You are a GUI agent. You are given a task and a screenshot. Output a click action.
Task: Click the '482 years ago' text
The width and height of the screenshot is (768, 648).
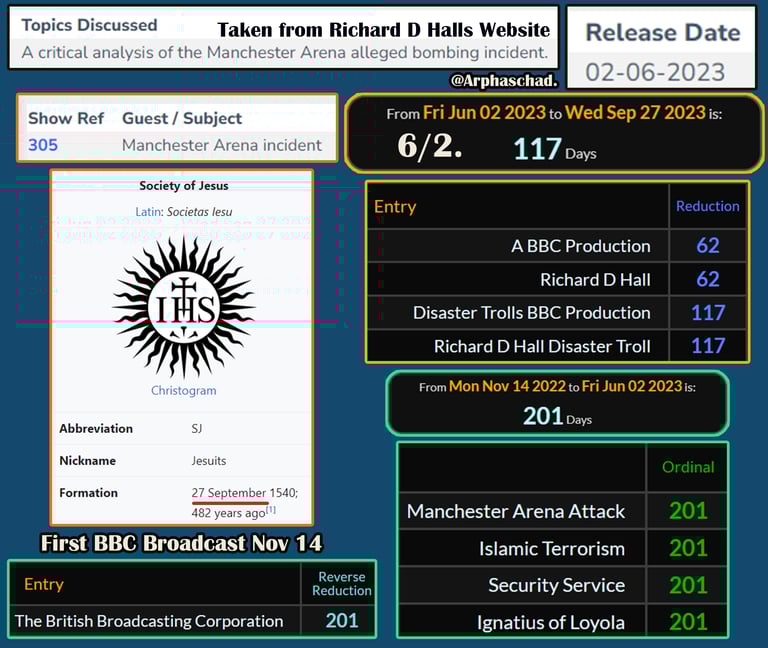click(x=228, y=513)
